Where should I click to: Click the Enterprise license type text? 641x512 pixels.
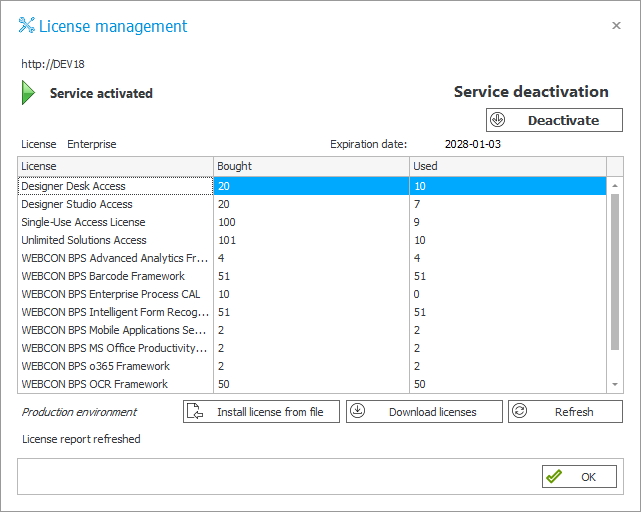click(92, 144)
